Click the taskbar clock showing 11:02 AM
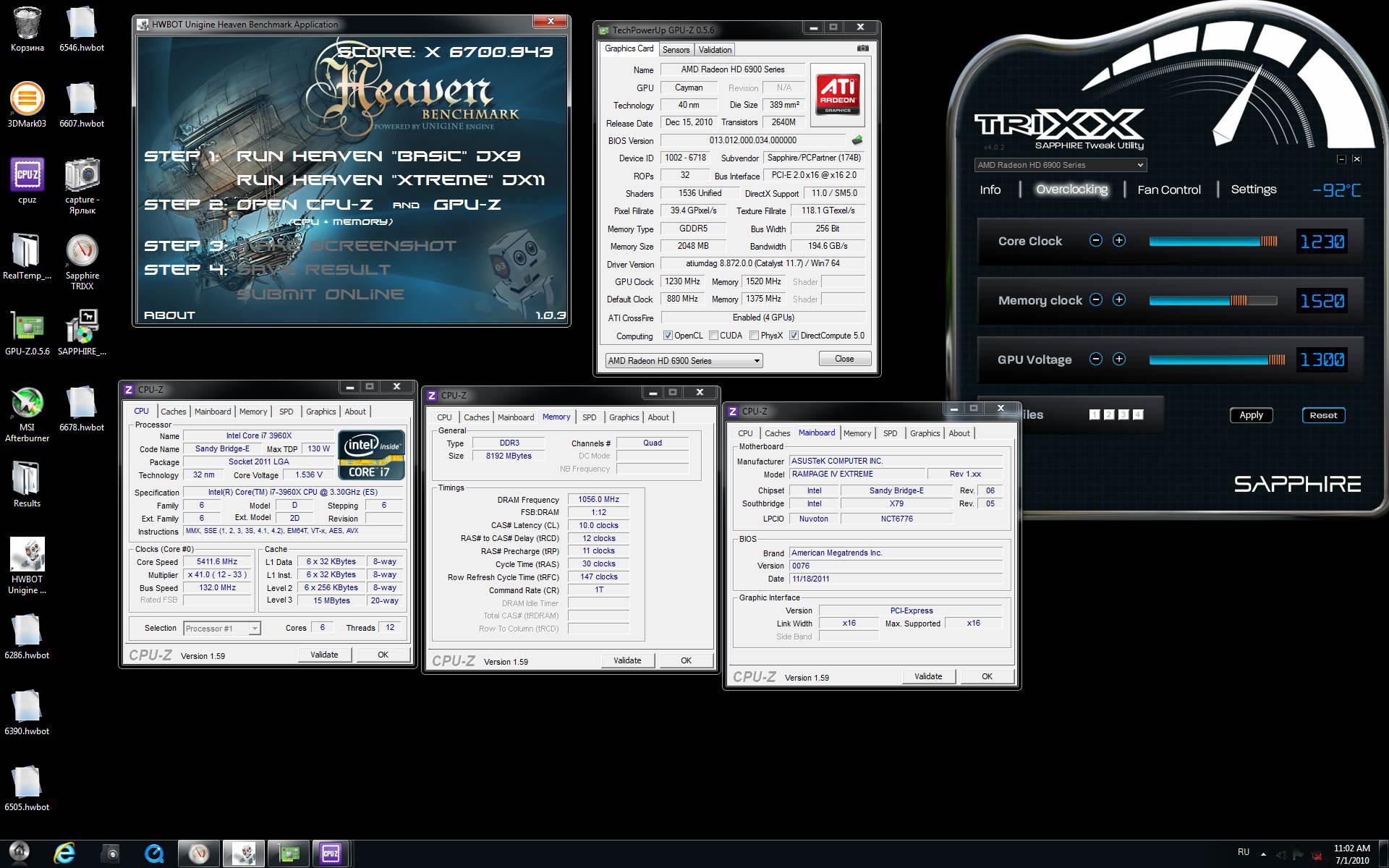 point(1352,854)
